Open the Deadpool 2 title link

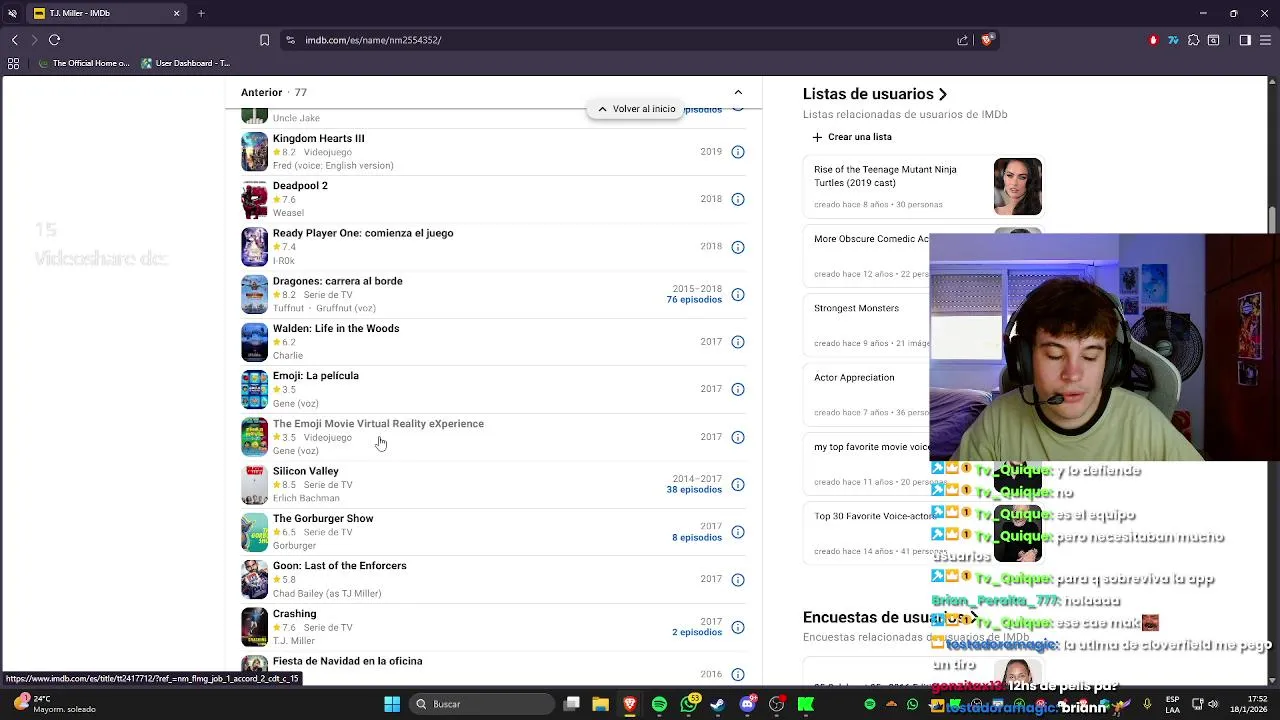pyautogui.click(x=300, y=186)
